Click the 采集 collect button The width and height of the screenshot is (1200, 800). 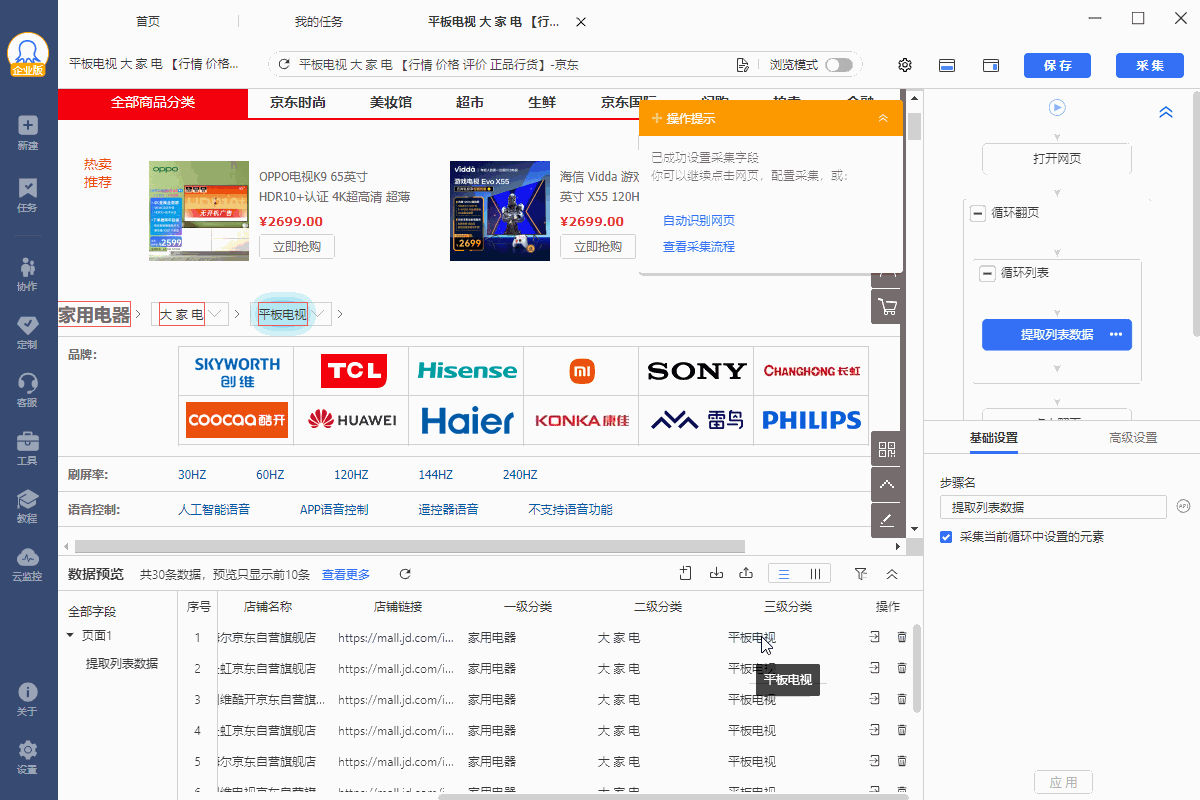click(1150, 65)
